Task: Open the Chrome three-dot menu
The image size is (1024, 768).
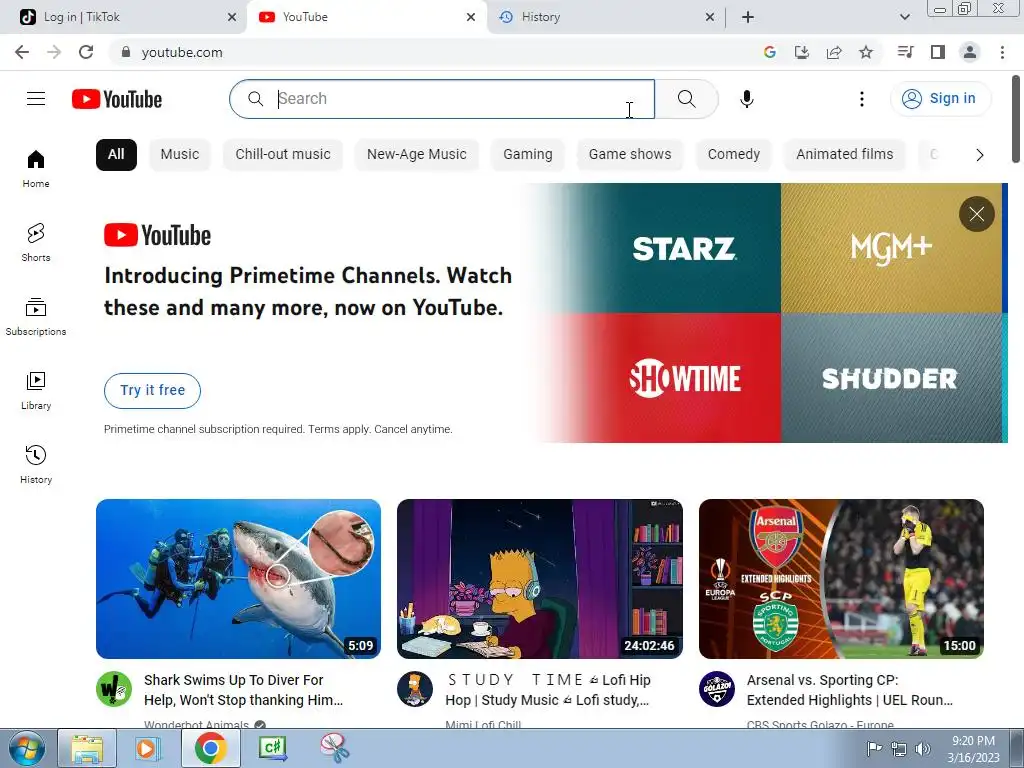Action: pos(1002,52)
